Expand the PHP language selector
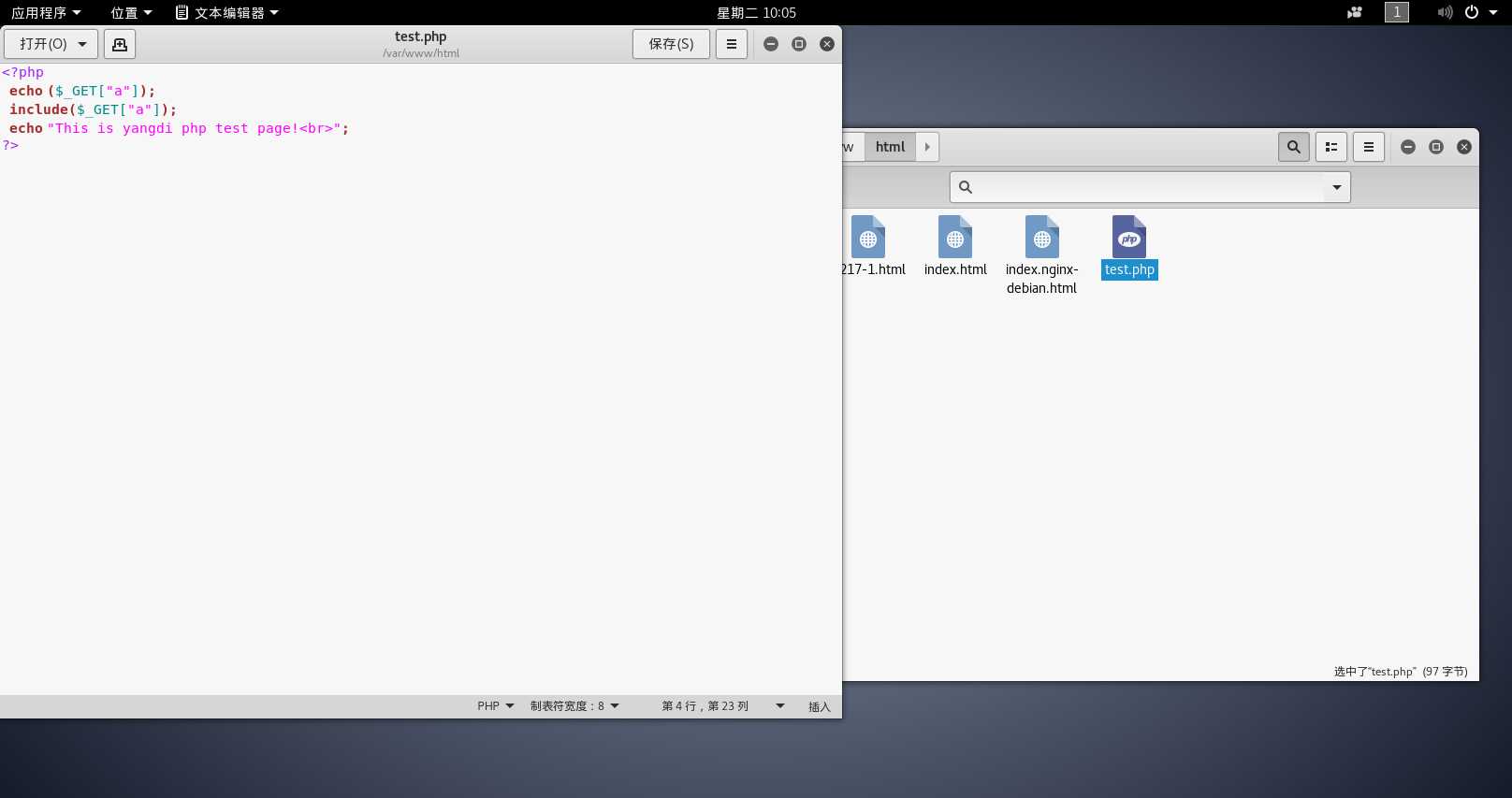 pyautogui.click(x=496, y=706)
